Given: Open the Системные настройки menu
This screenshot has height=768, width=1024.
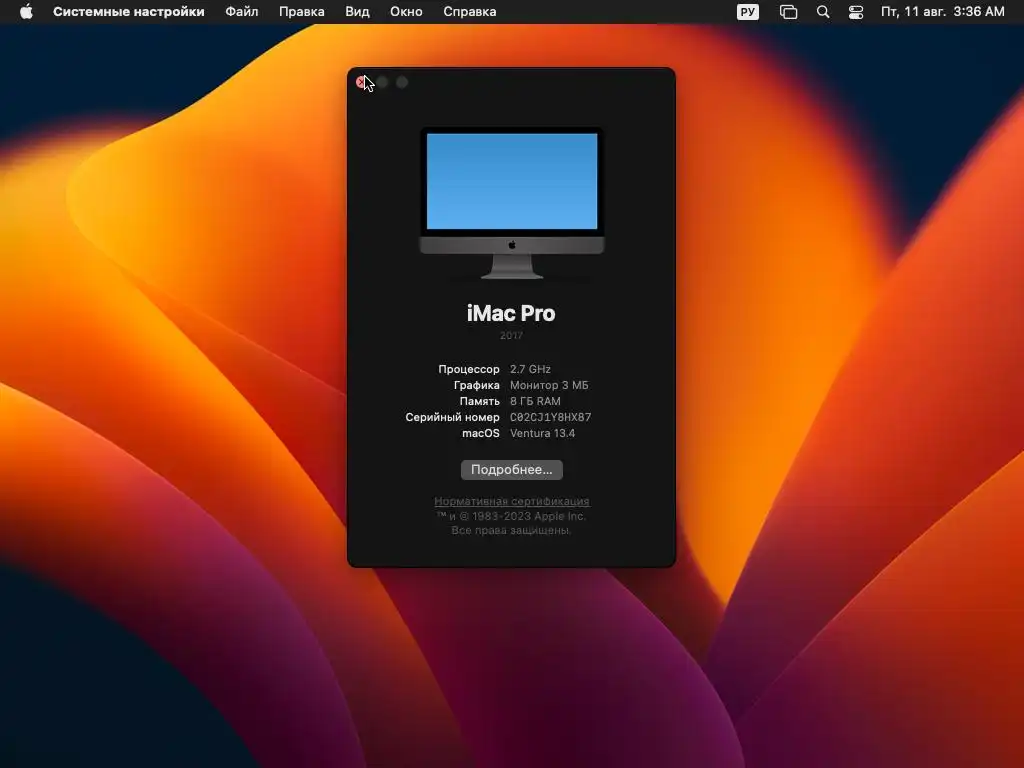Looking at the screenshot, I should [129, 12].
